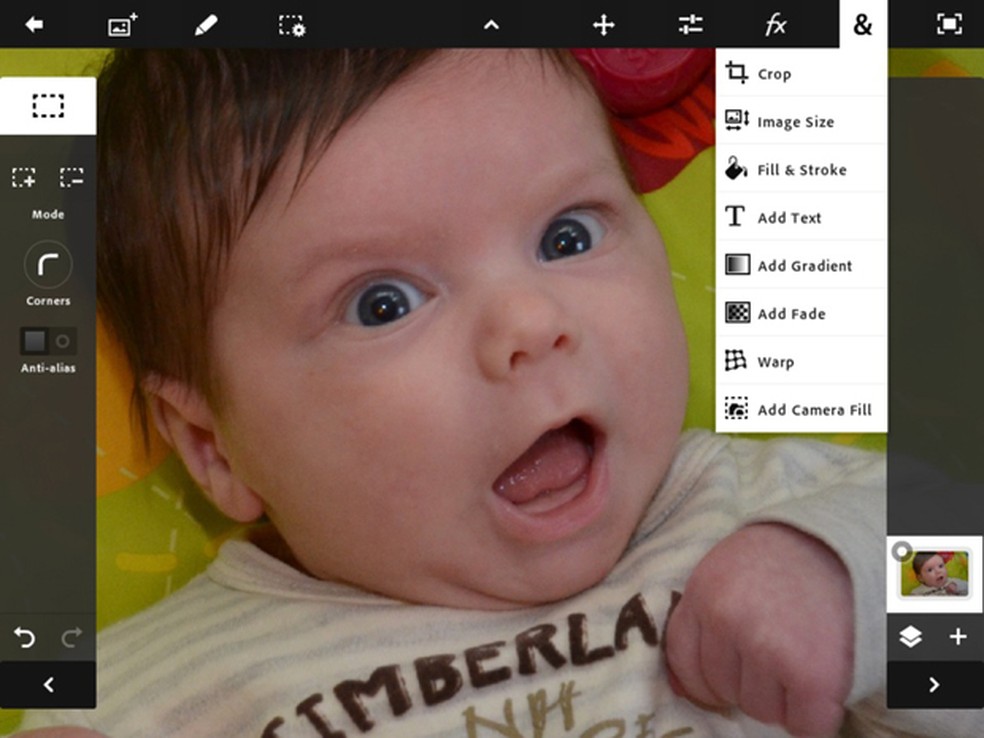The image size is (984, 738).
Task: Choose subtract-from-selection mode
Action: tap(71, 178)
